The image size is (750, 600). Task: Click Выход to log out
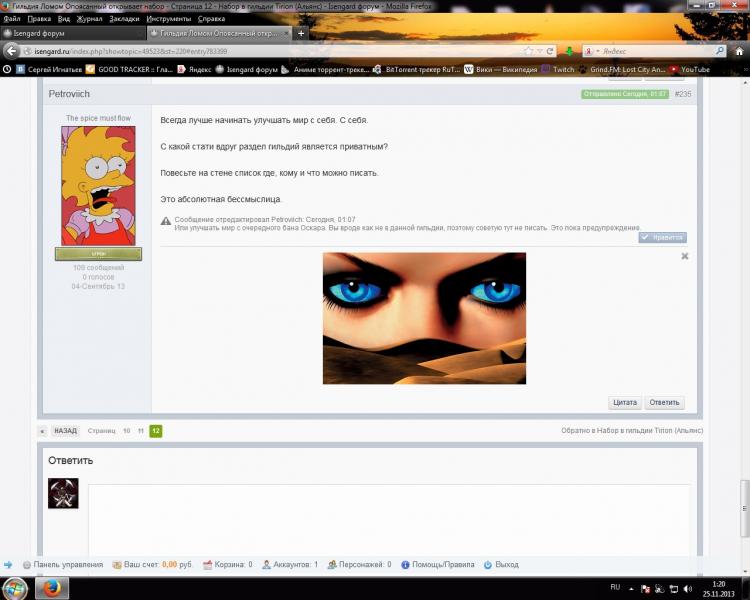coord(501,565)
